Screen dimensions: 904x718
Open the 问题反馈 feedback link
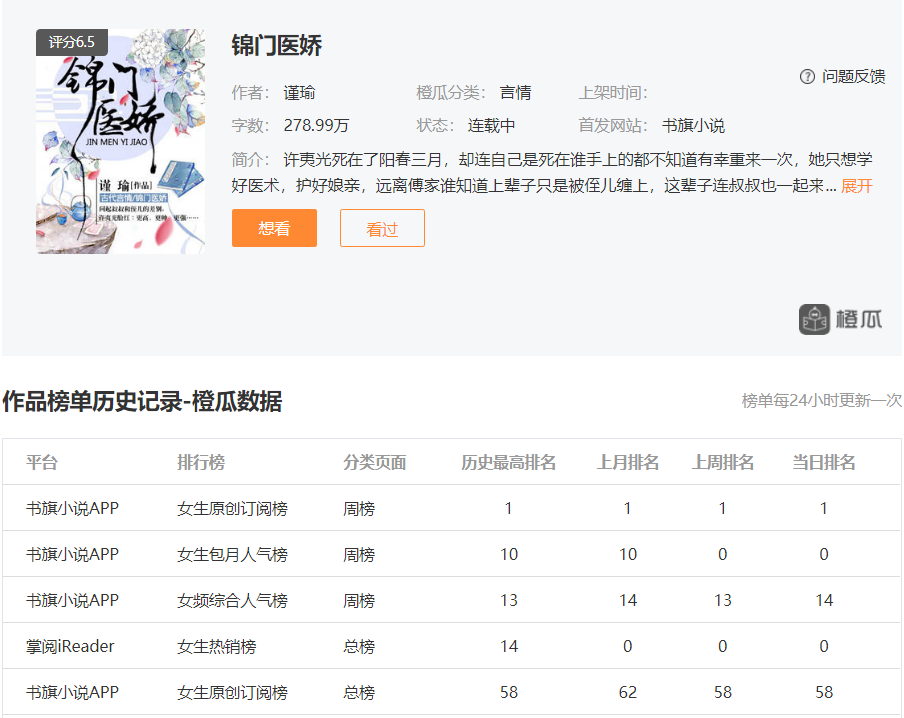[x=853, y=76]
